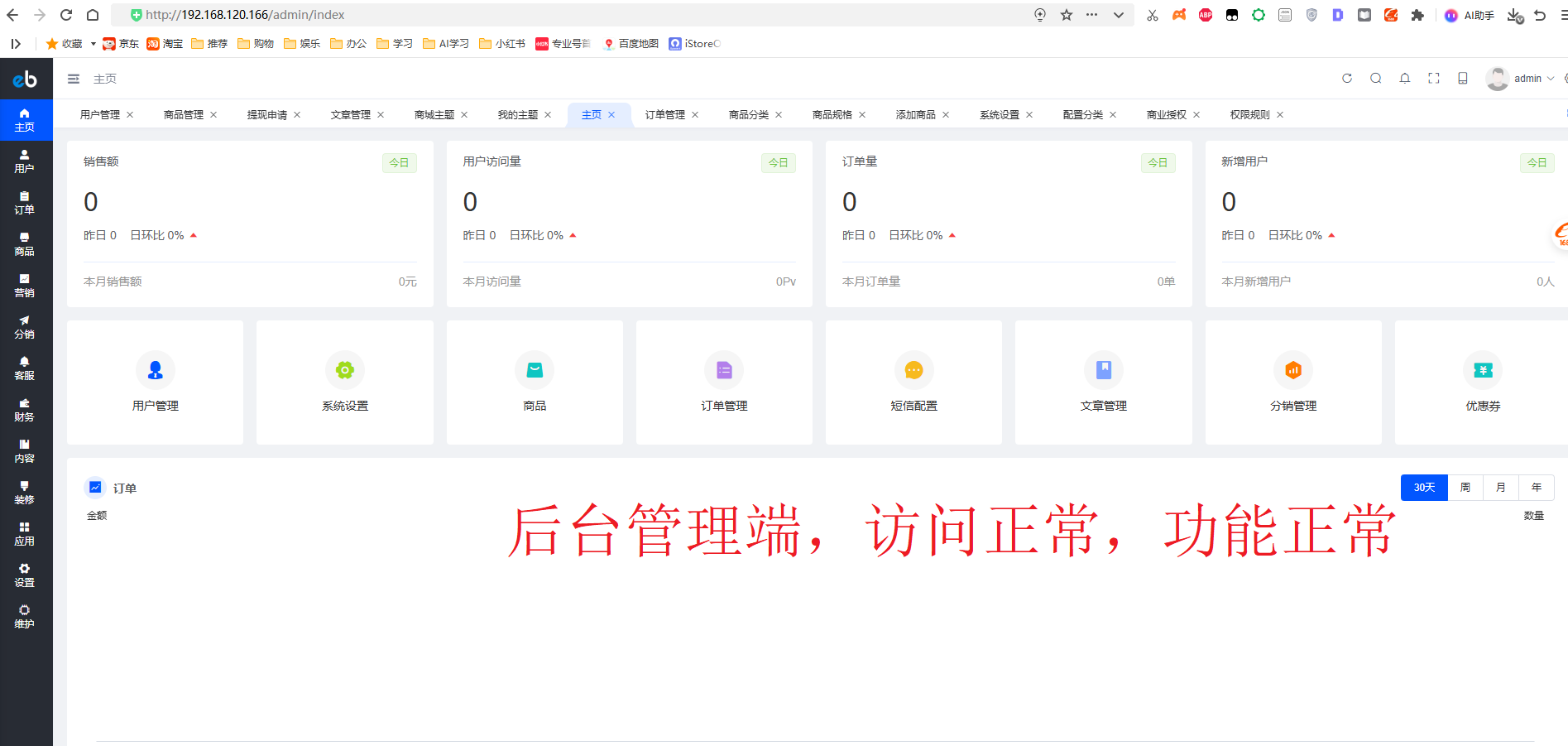Image resolution: width=1568 pixels, height=746 pixels.
Task: Click 主页 breadcrumb in header
Action: 105,79
